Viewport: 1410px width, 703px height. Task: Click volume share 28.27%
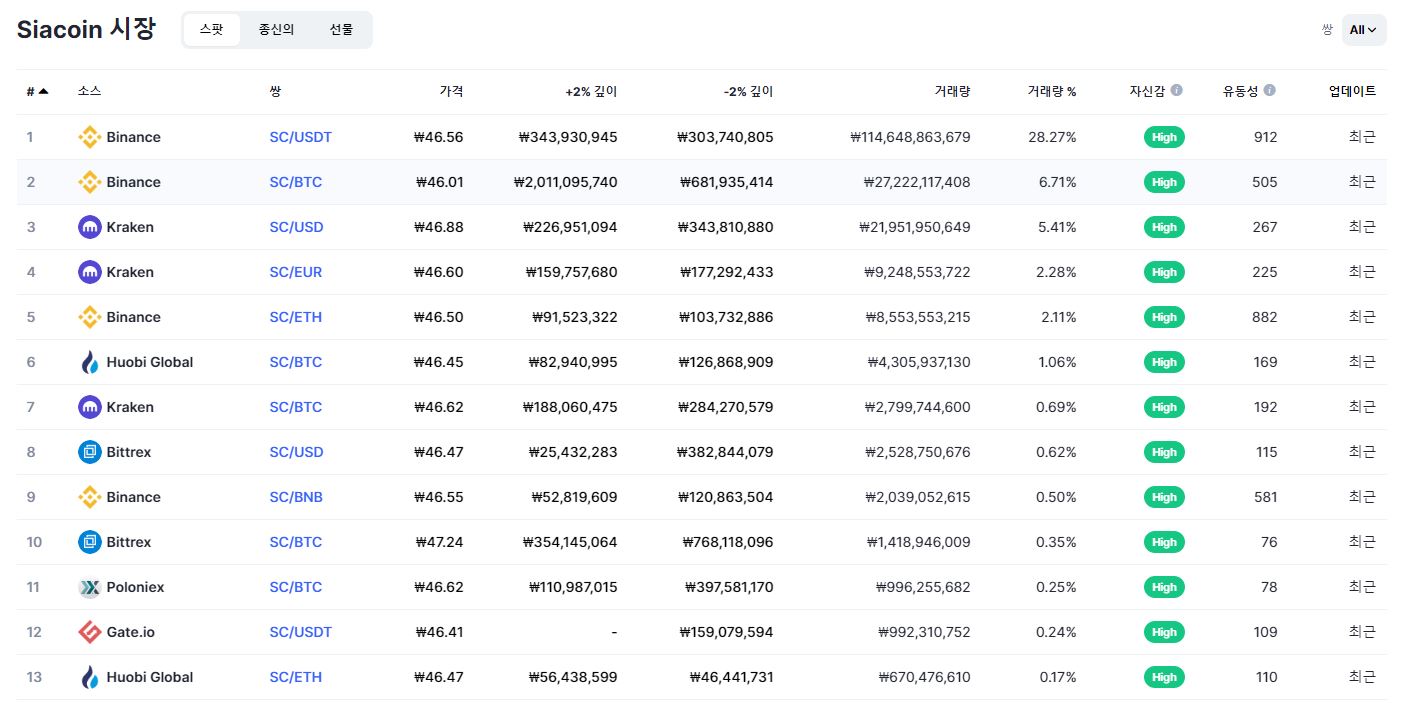tap(1052, 137)
